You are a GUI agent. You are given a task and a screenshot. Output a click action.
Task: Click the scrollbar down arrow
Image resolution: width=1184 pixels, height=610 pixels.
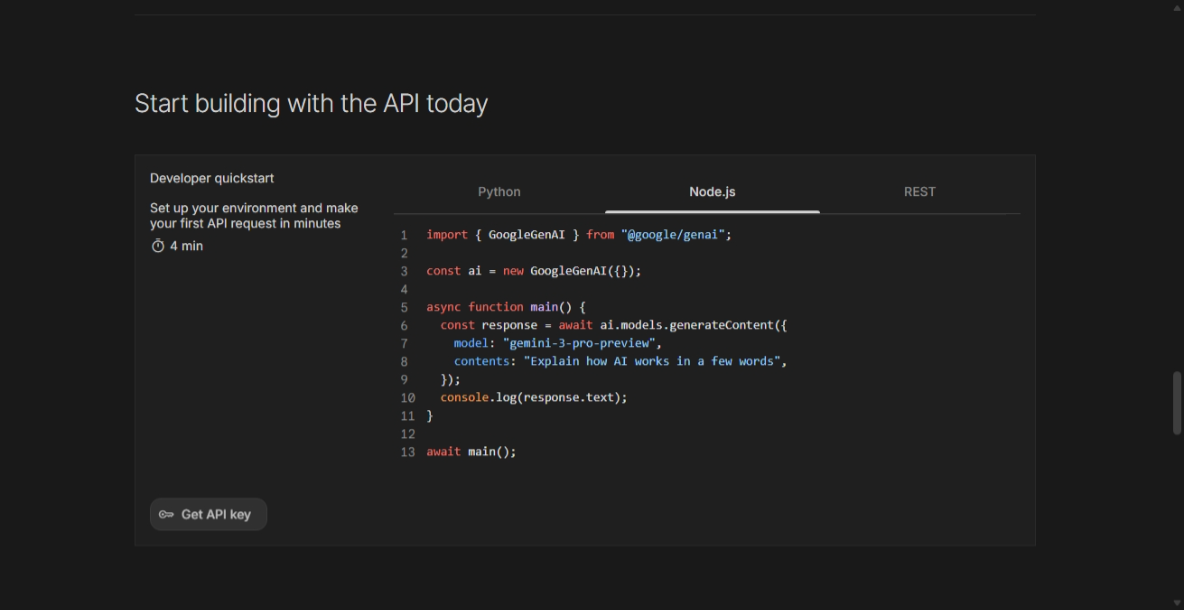click(1177, 603)
